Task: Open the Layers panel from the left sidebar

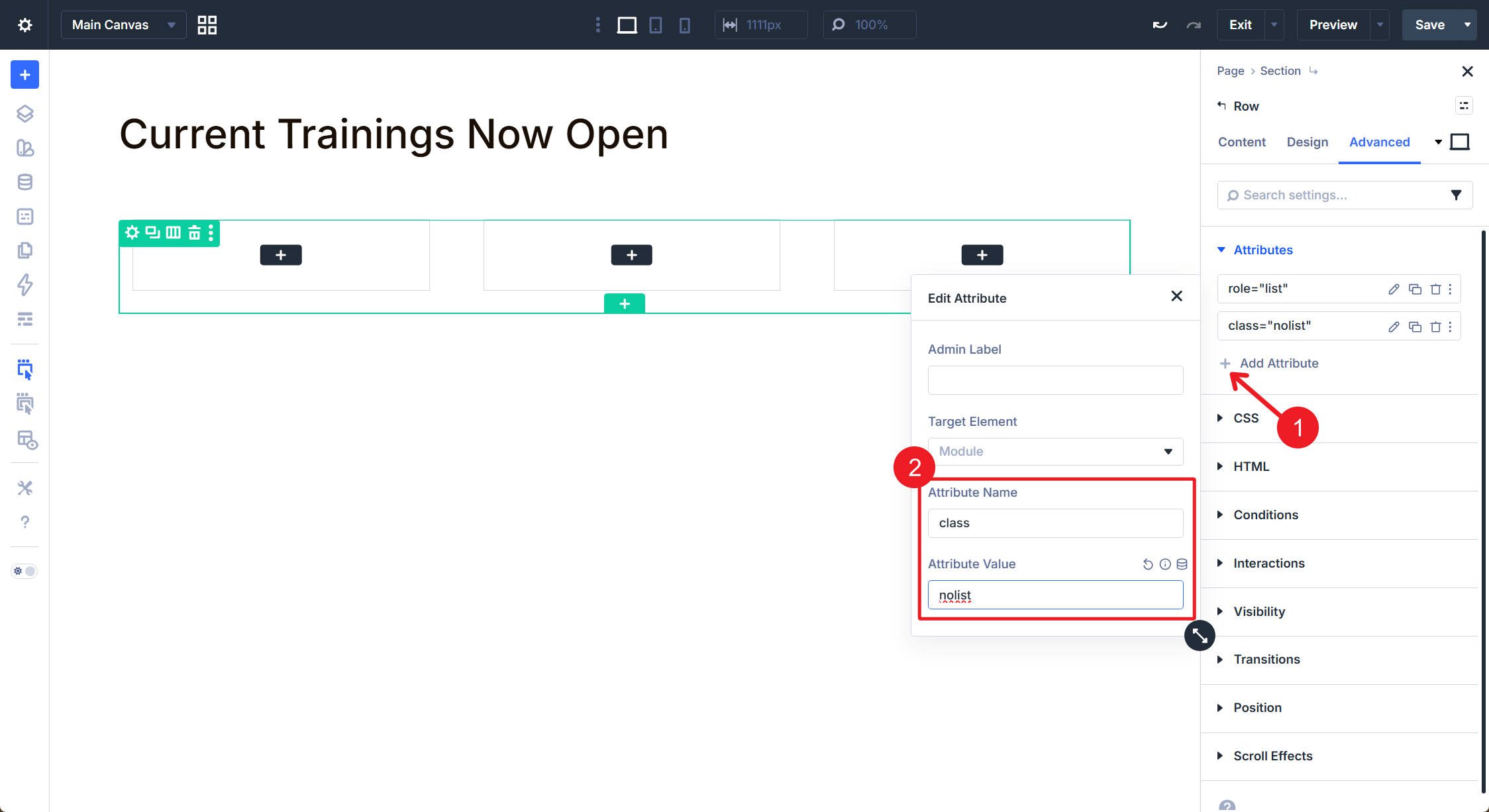Action: click(25, 113)
